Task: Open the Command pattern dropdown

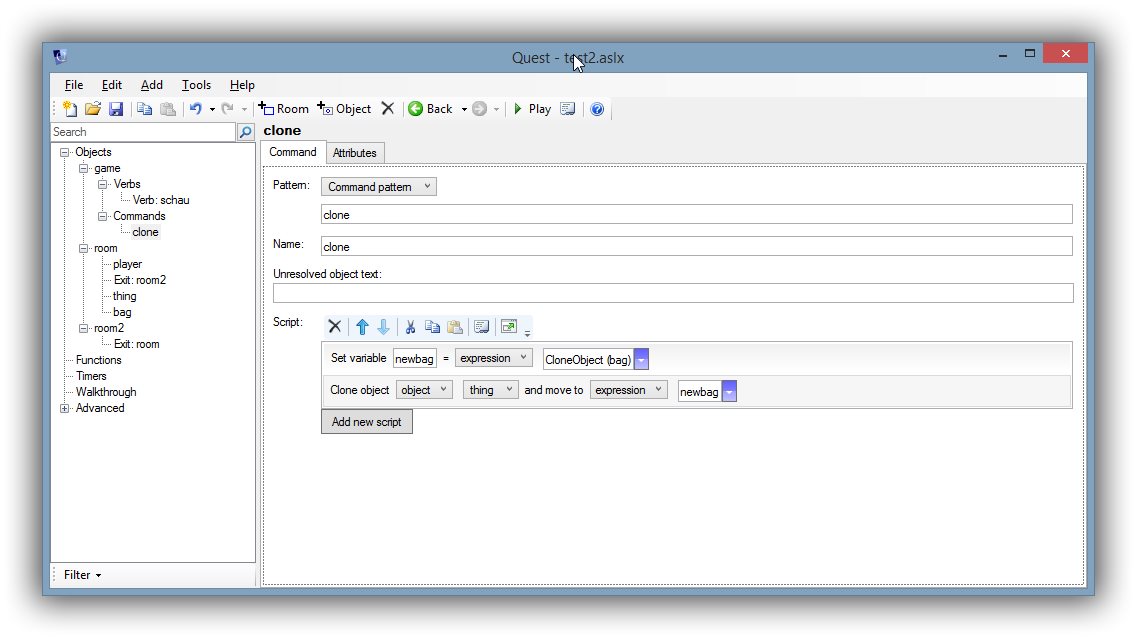Action: (378, 187)
